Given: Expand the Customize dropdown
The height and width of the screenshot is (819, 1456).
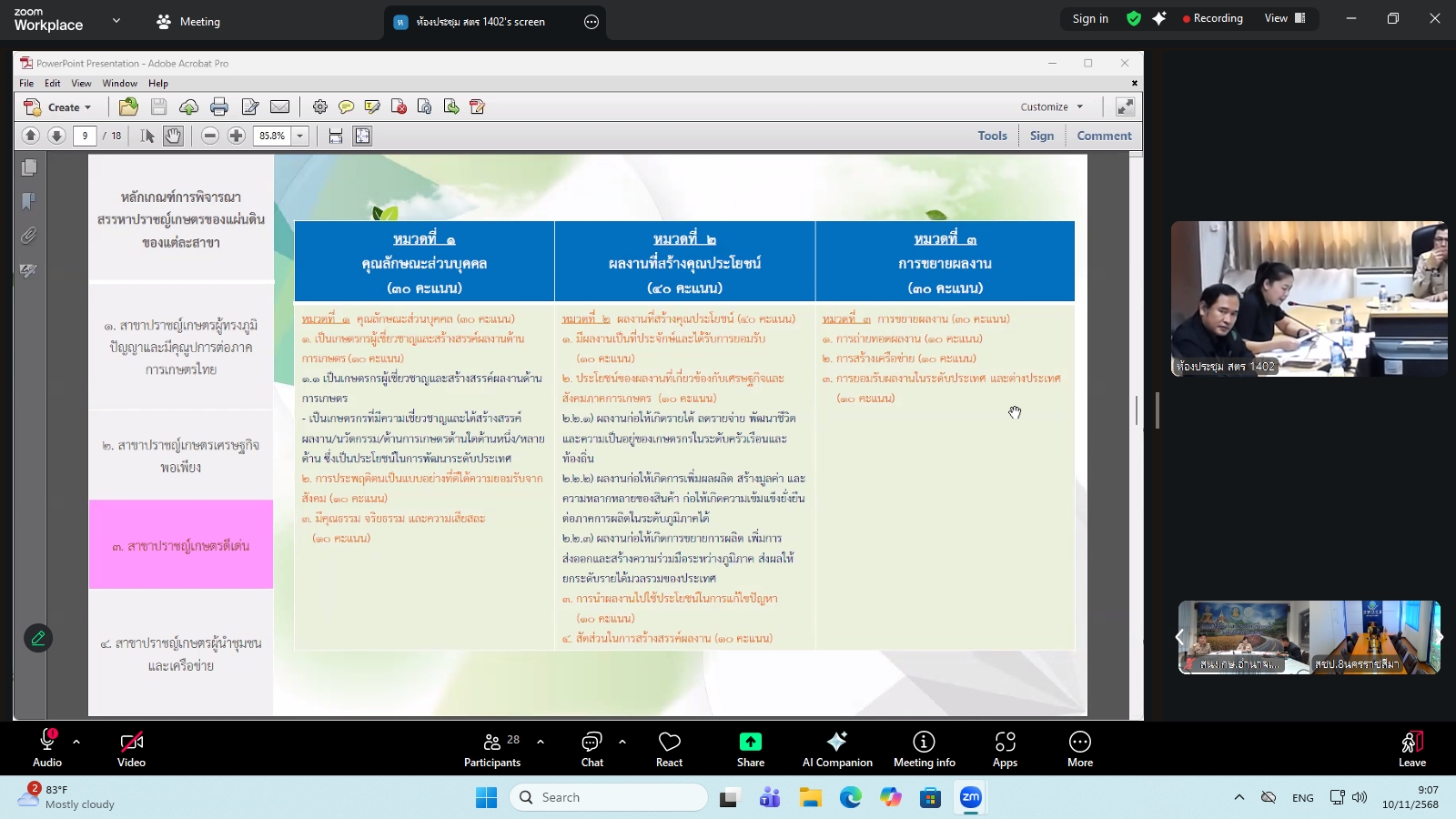Looking at the screenshot, I should coord(1051,106).
